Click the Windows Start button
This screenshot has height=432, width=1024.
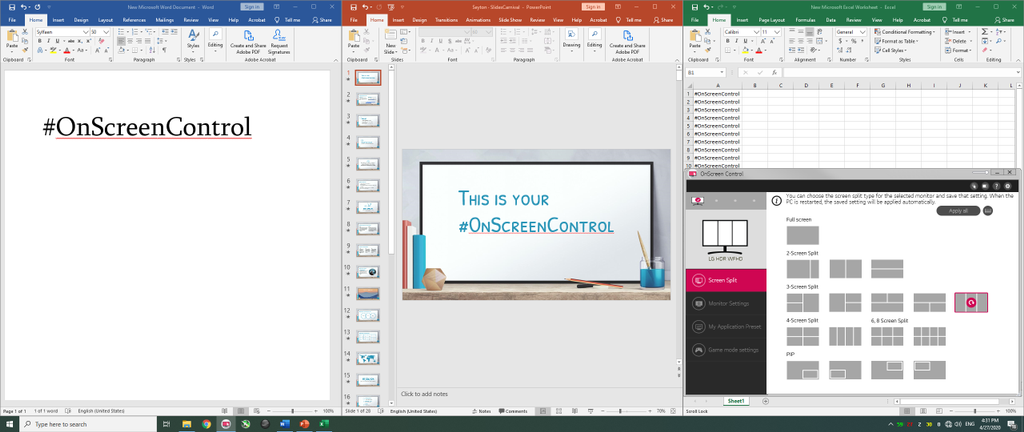(x=9, y=424)
